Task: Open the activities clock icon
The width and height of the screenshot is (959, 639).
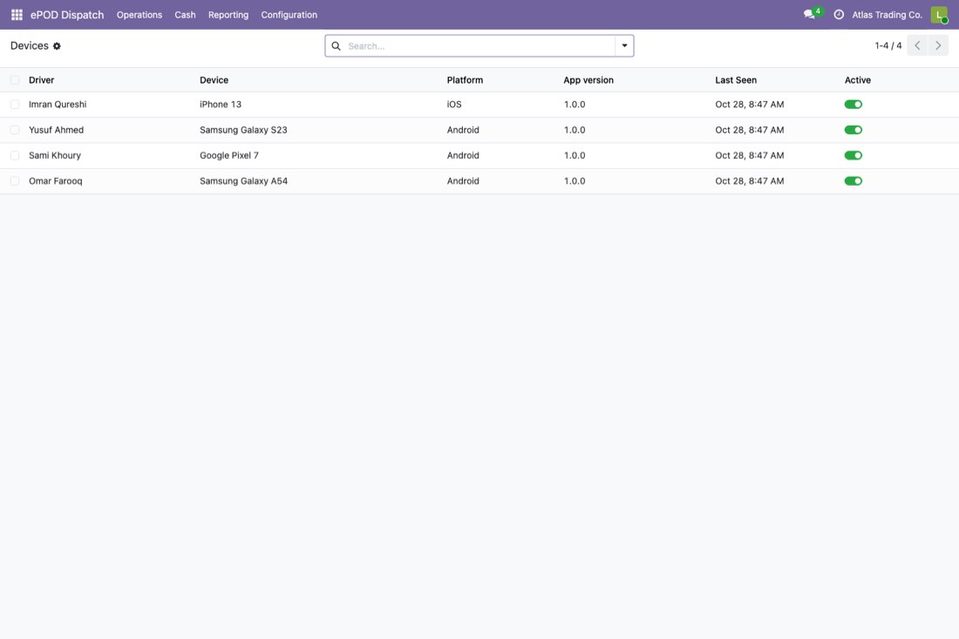Action: pyautogui.click(x=839, y=15)
